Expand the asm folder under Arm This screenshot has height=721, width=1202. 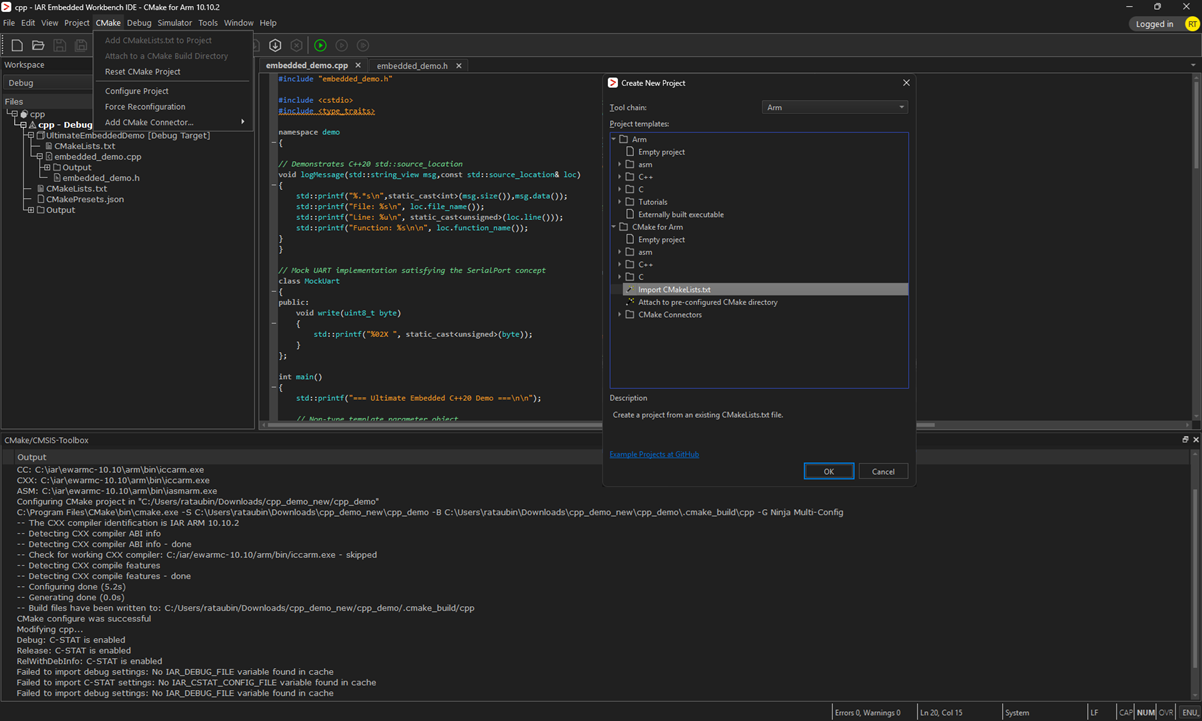tap(620, 164)
